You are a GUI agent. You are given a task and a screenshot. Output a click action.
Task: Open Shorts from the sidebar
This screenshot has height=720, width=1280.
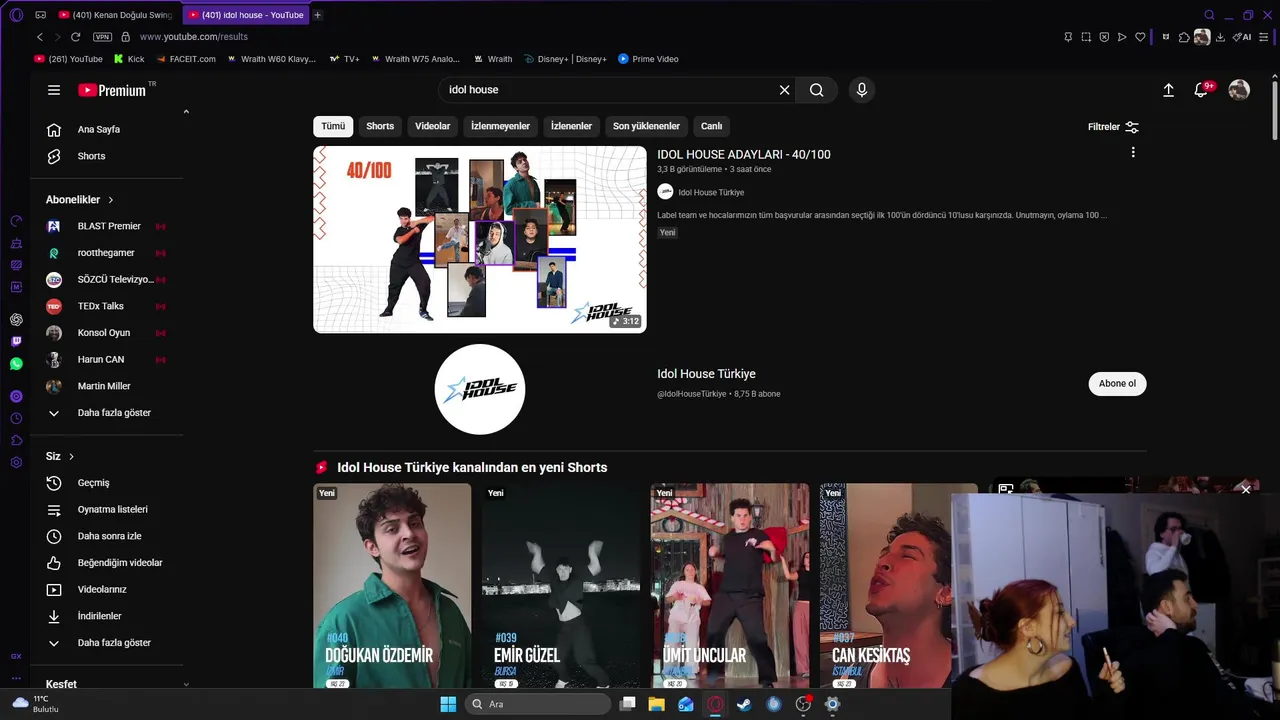[91, 156]
